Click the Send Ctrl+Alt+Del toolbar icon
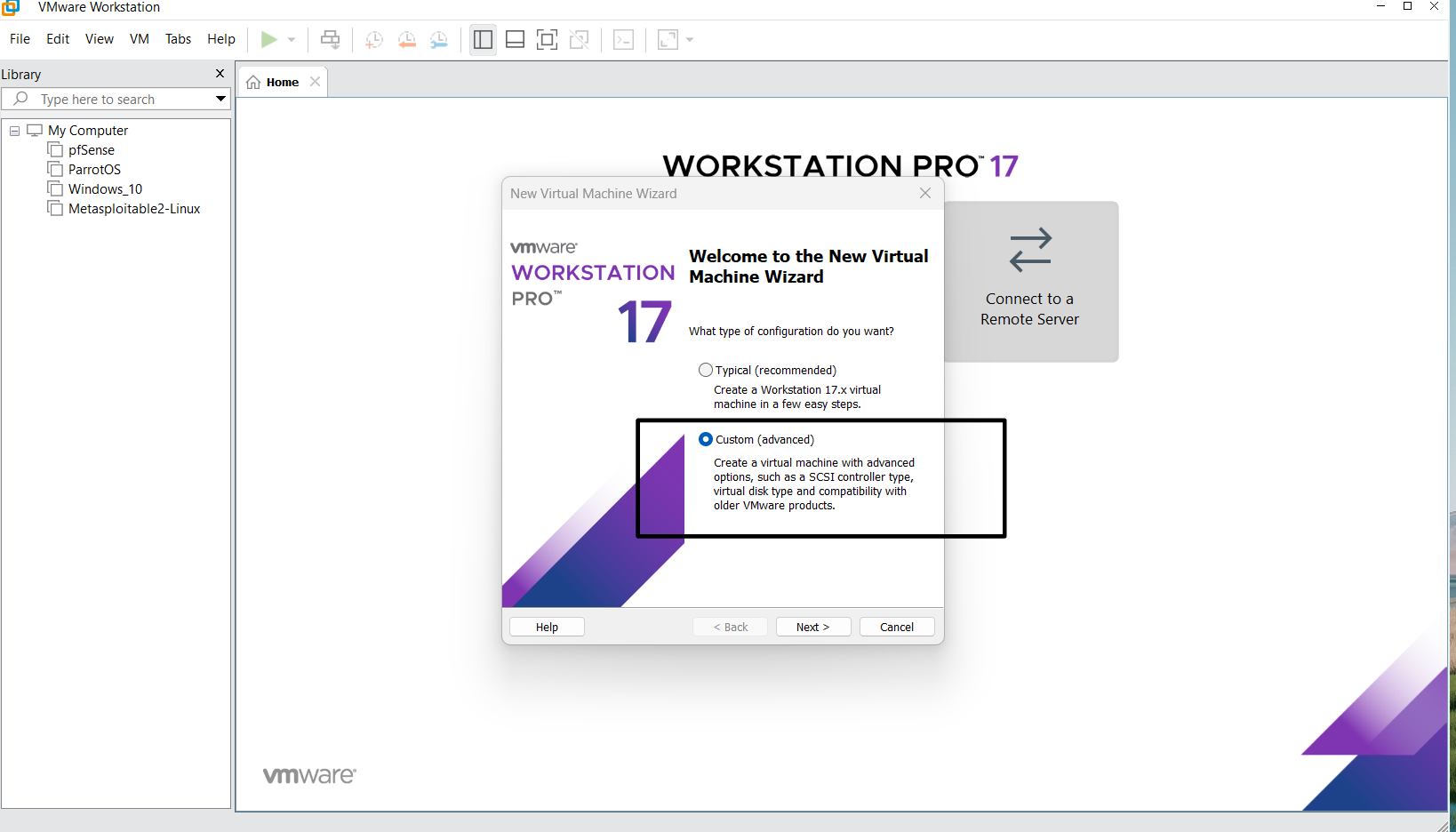The width and height of the screenshot is (1456, 832). click(x=330, y=39)
